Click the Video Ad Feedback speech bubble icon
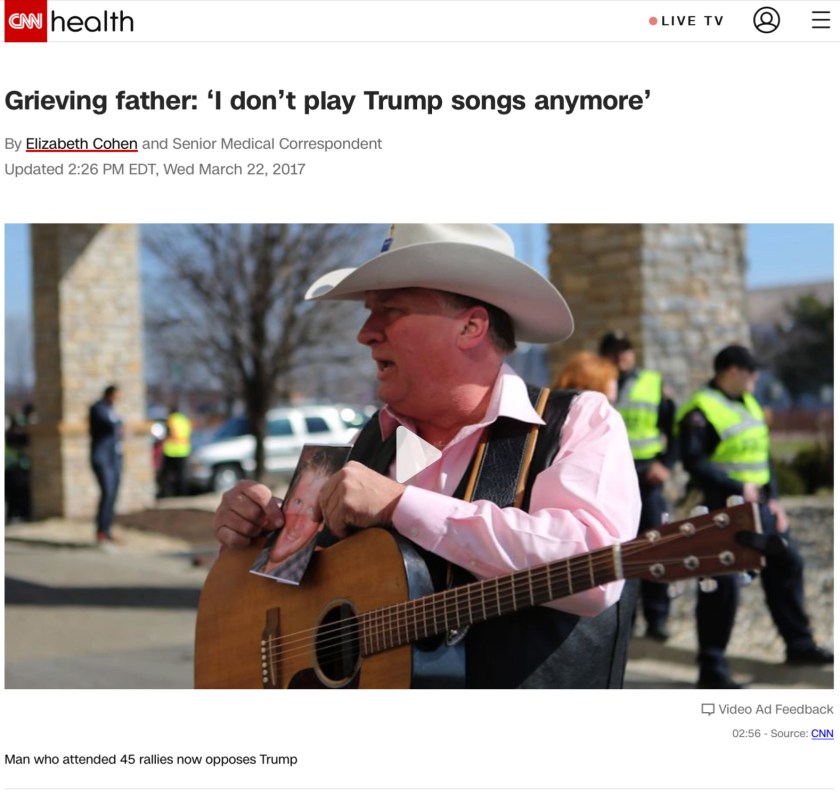 708,709
